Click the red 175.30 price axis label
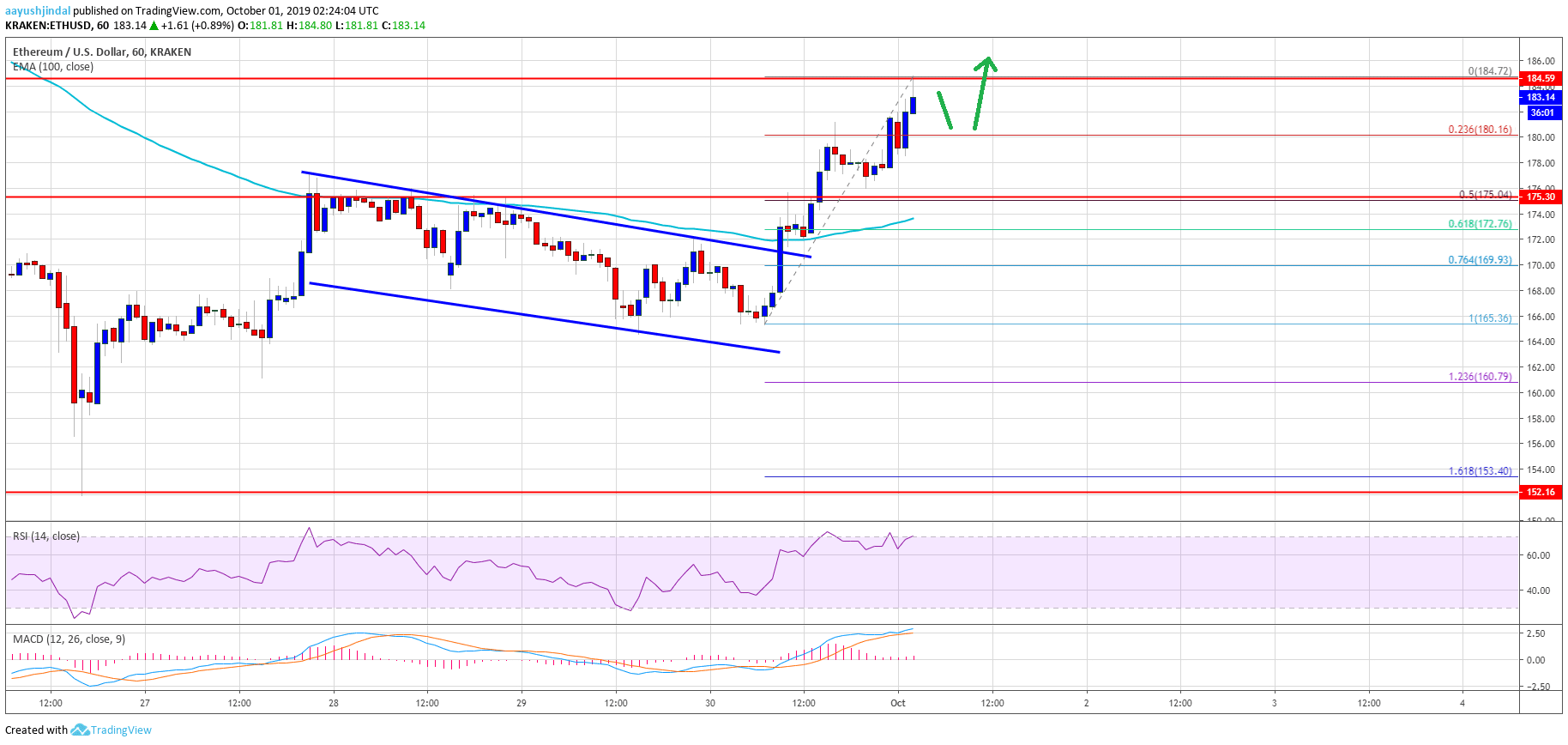This screenshot has width=1568, height=745. pyautogui.click(x=1540, y=197)
